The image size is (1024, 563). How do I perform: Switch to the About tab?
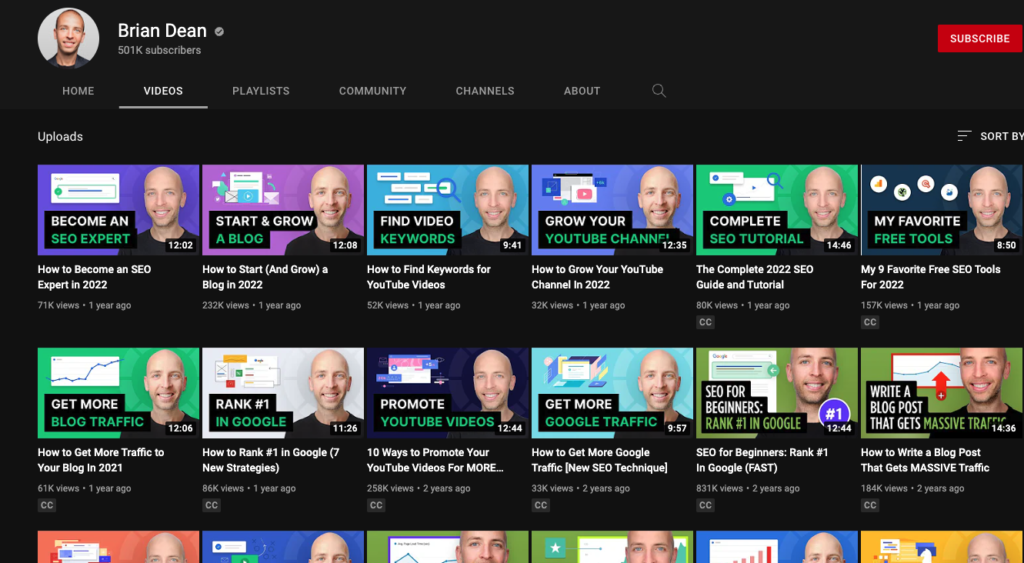click(x=582, y=91)
